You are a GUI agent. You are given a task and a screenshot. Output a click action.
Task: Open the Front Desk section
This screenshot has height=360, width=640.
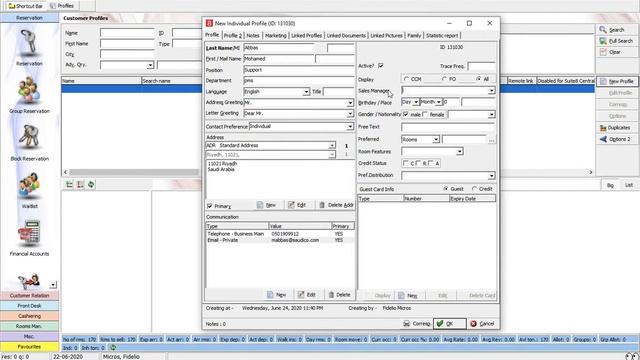point(29,306)
